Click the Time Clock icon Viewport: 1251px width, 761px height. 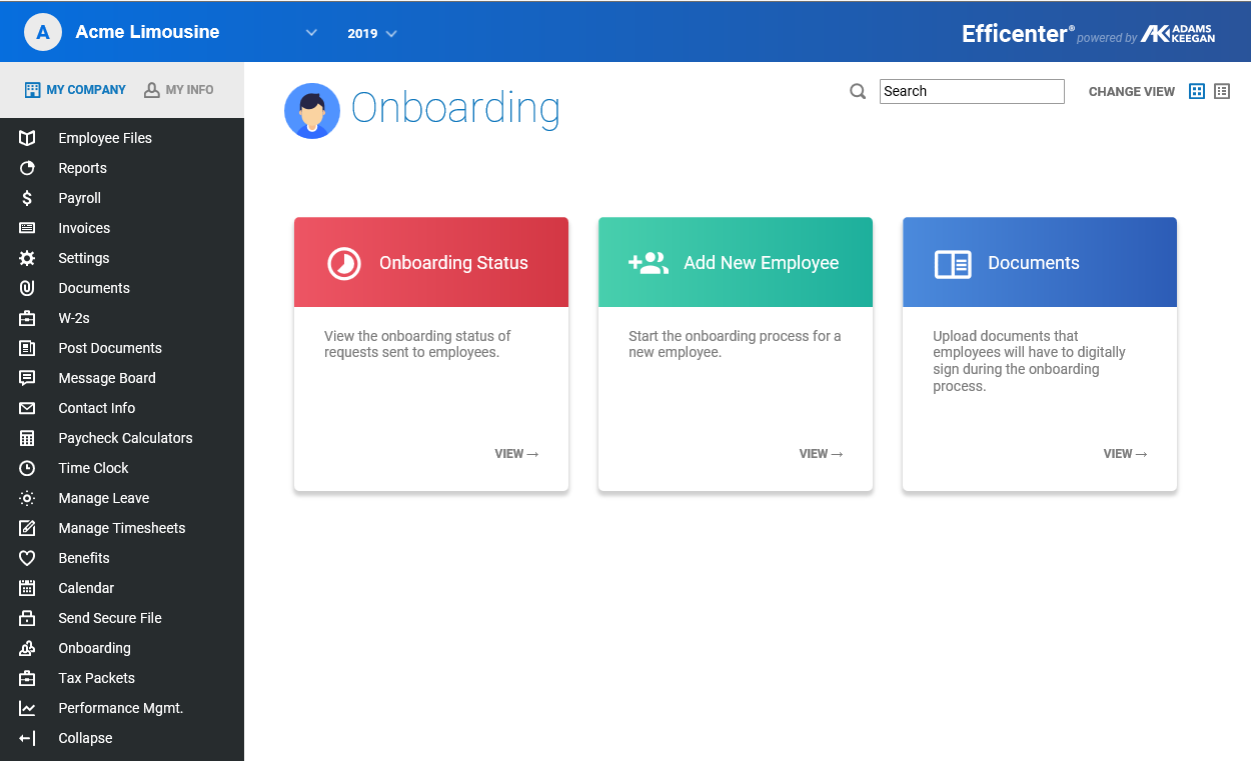click(27, 468)
